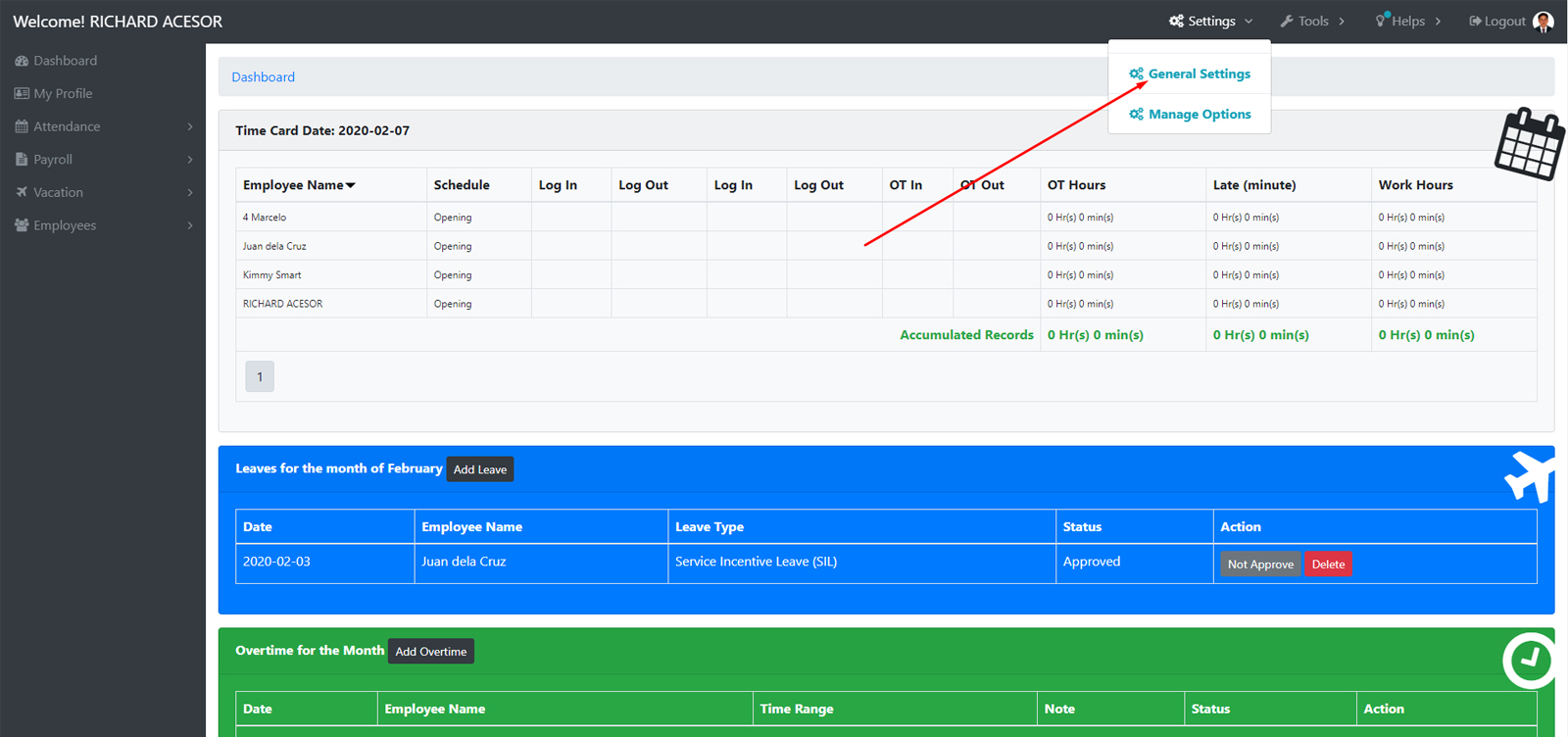Click the large airplane icon on the leaves panel
Image resolution: width=1568 pixels, height=737 pixels.
(1529, 476)
